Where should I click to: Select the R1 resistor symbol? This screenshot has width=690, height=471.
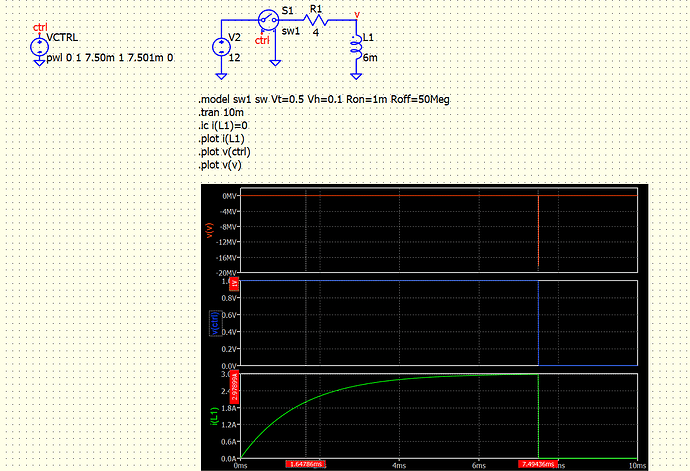click(316, 20)
